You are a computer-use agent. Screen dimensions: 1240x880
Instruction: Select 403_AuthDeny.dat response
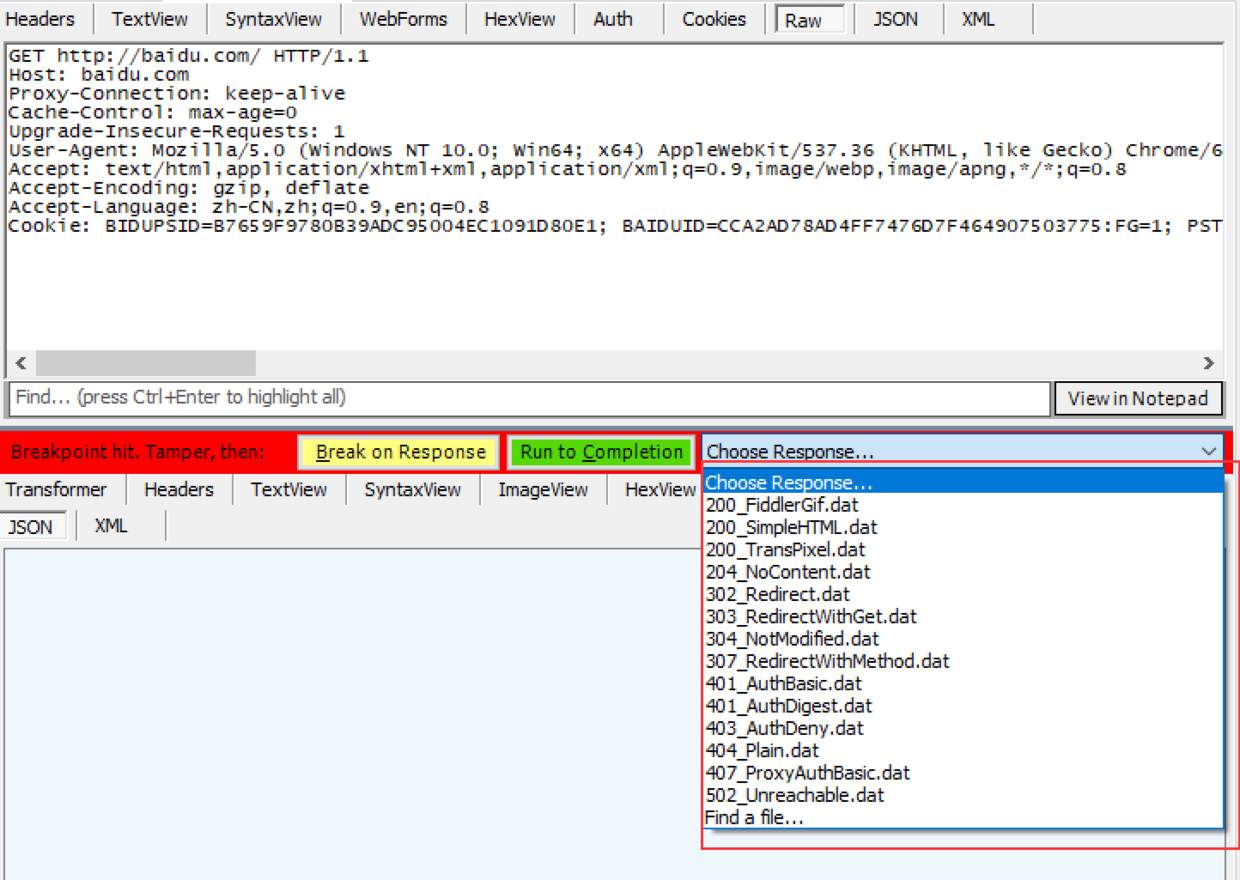point(784,728)
